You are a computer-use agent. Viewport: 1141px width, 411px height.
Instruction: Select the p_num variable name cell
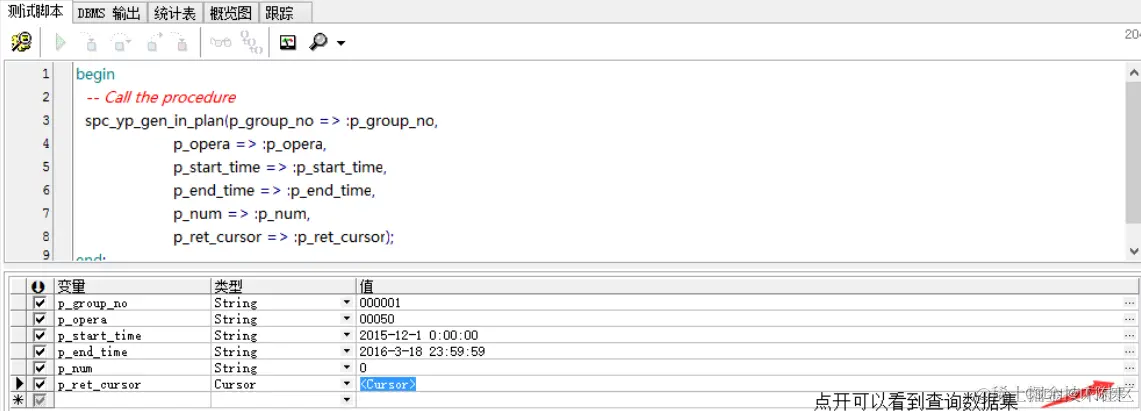(132, 368)
